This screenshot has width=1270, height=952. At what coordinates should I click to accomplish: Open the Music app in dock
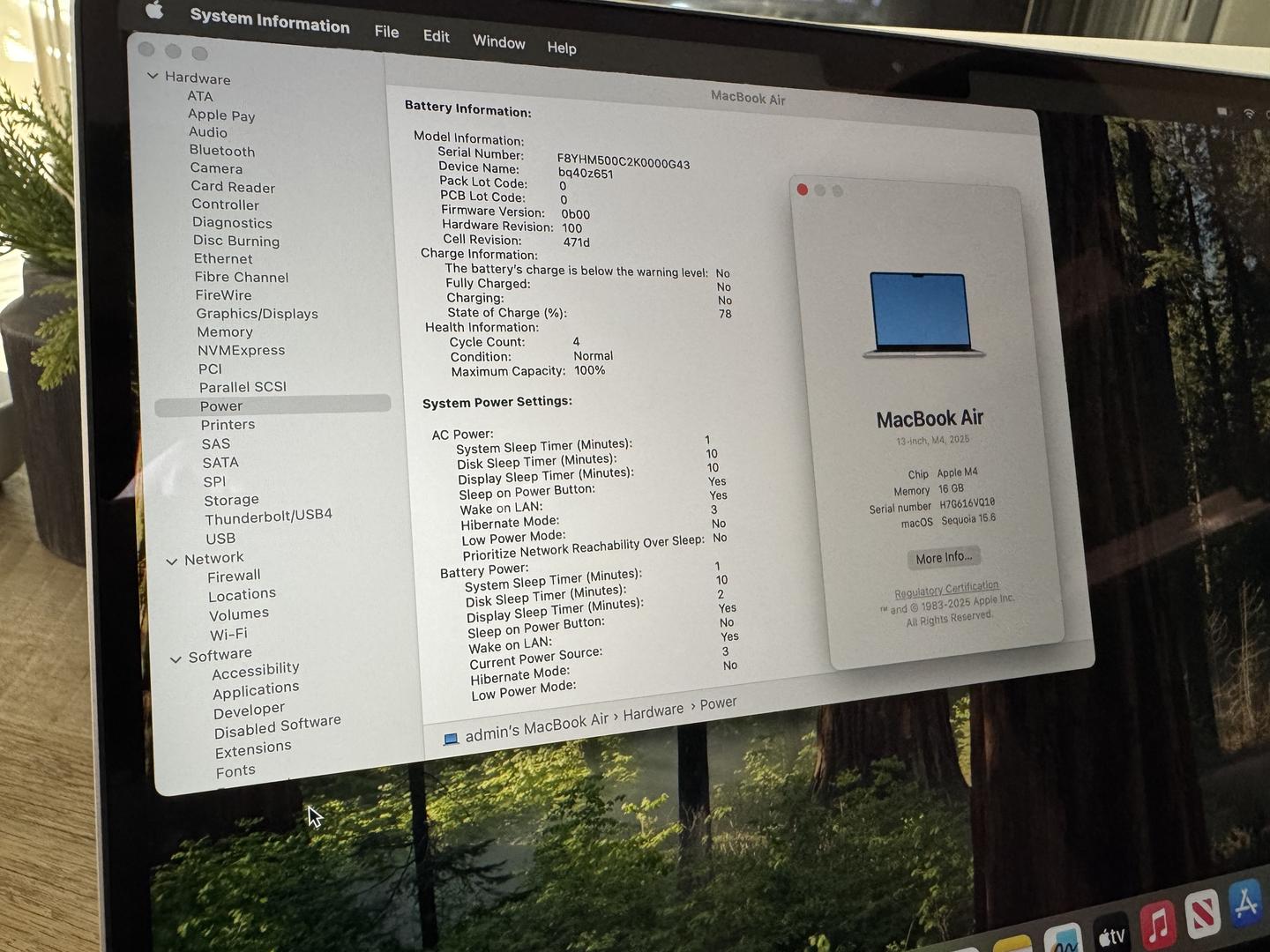tap(1157, 924)
